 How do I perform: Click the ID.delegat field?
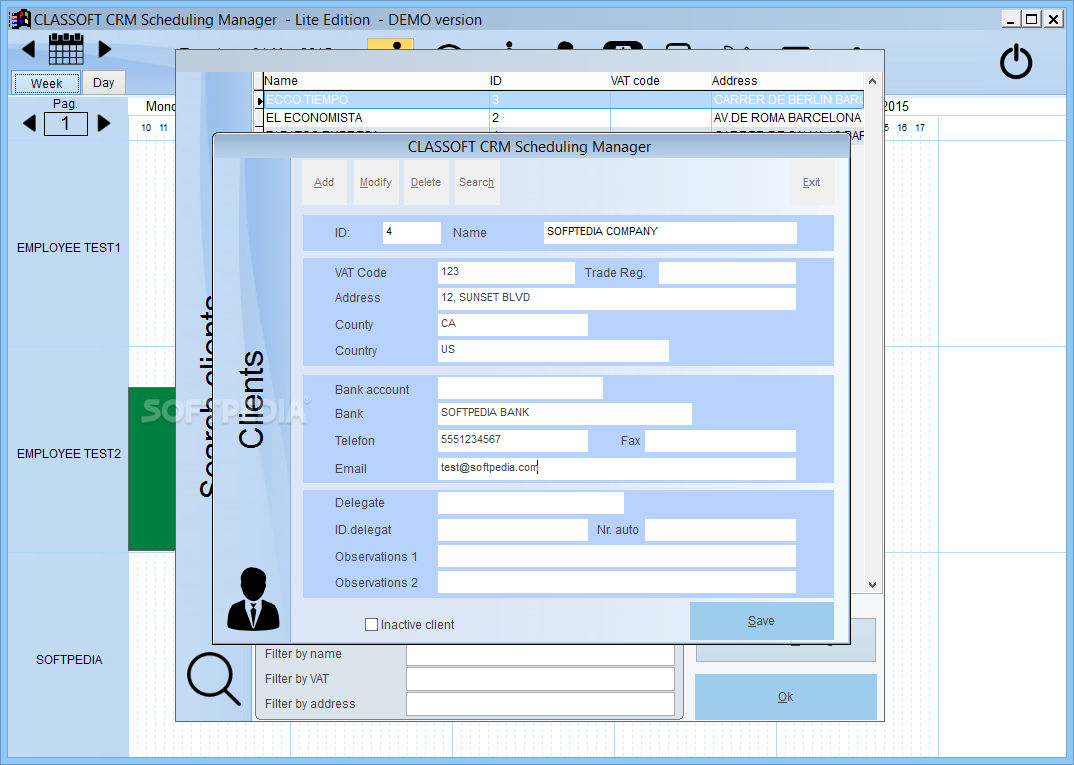tap(512, 529)
